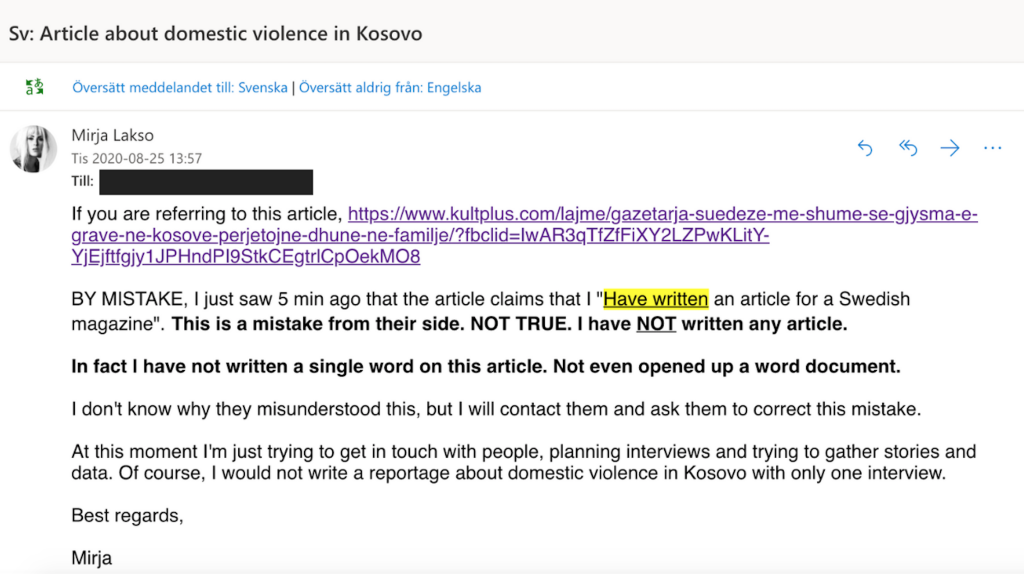Click the paragraph starting 'At this moment'
The image size is (1024, 574).
524,462
